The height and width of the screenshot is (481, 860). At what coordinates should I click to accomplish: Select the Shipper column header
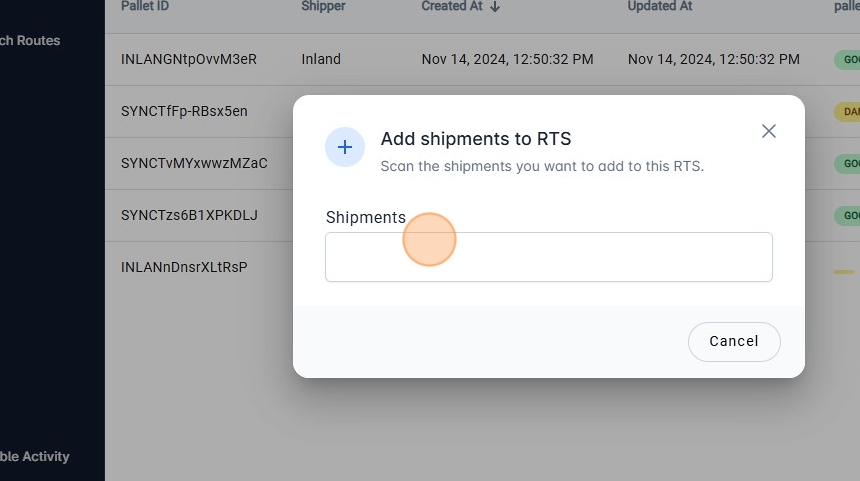pos(323,6)
